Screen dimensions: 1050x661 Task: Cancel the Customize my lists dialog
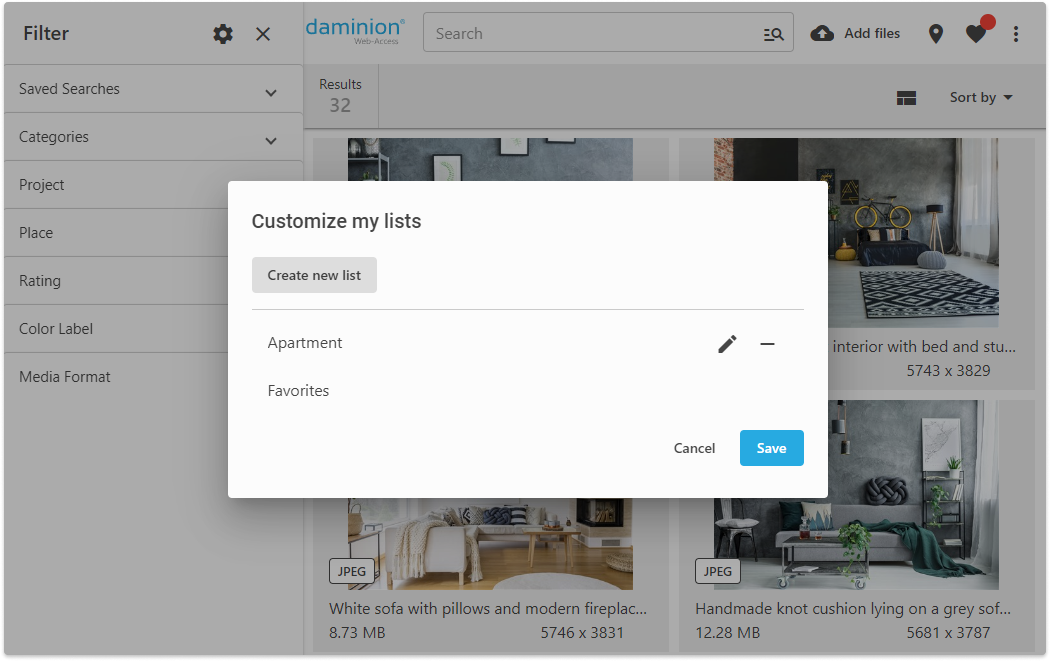pos(694,448)
